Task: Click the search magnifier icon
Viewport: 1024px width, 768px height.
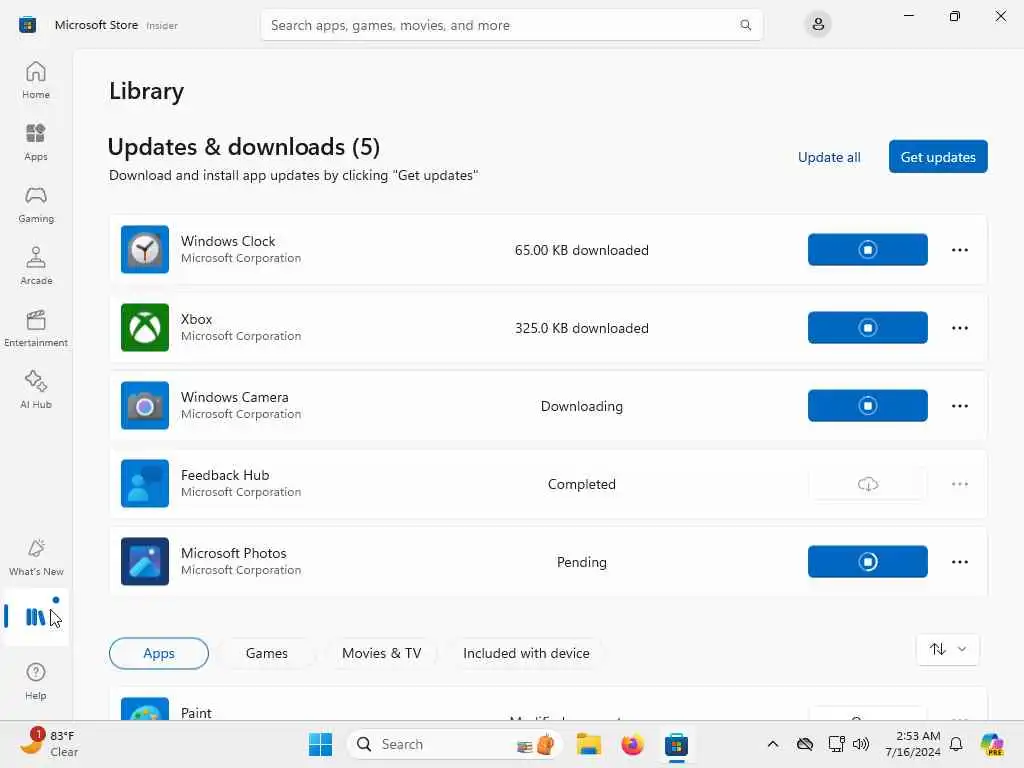Action: pos(745,25)
